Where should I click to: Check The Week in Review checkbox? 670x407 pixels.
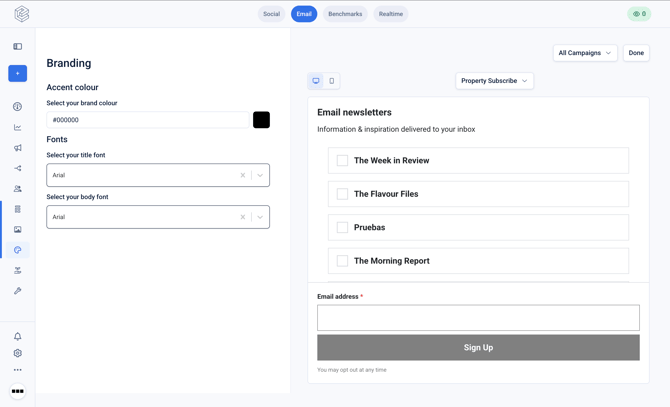pyautogui.click(x=342, y=161)
